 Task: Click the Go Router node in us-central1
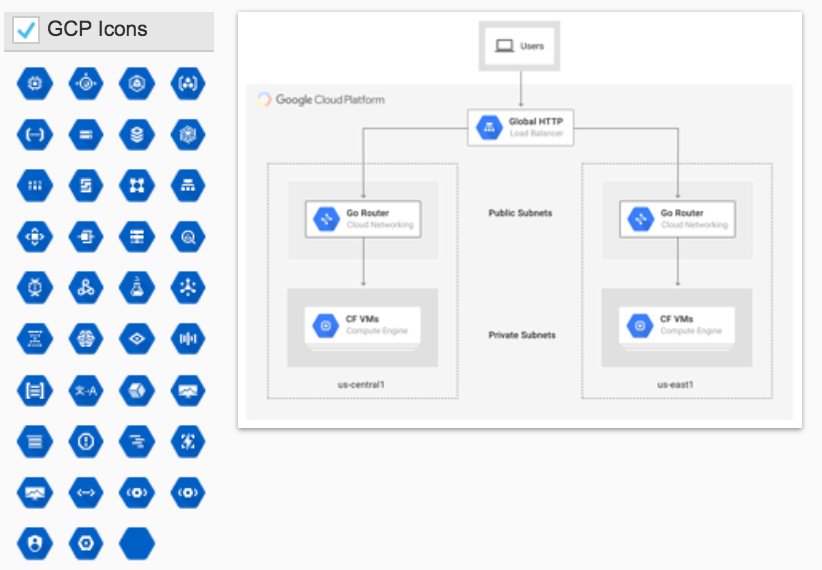(363, 219)
